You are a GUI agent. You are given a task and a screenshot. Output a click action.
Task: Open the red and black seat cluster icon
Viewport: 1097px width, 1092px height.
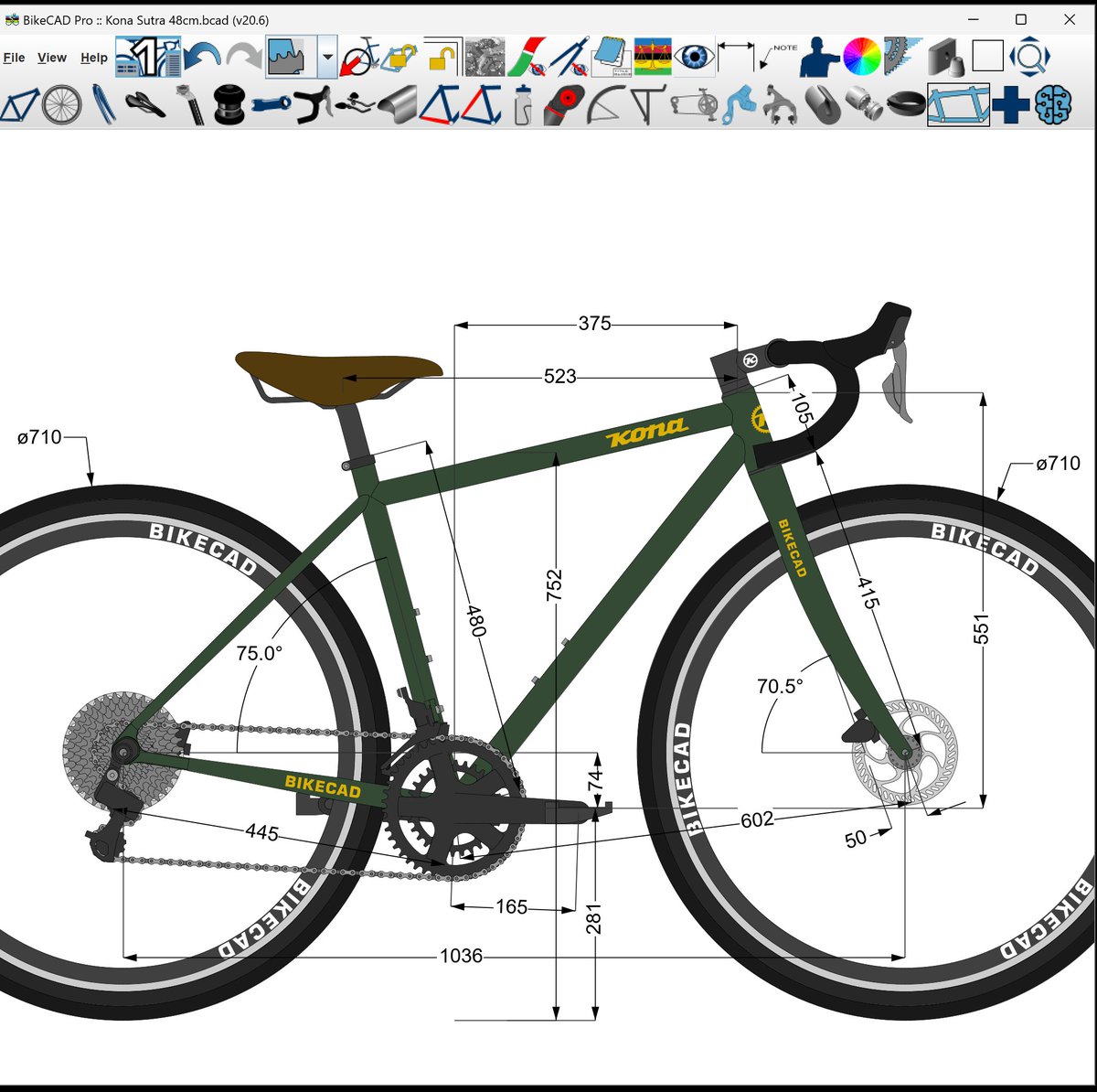click(x=564, y=104)
